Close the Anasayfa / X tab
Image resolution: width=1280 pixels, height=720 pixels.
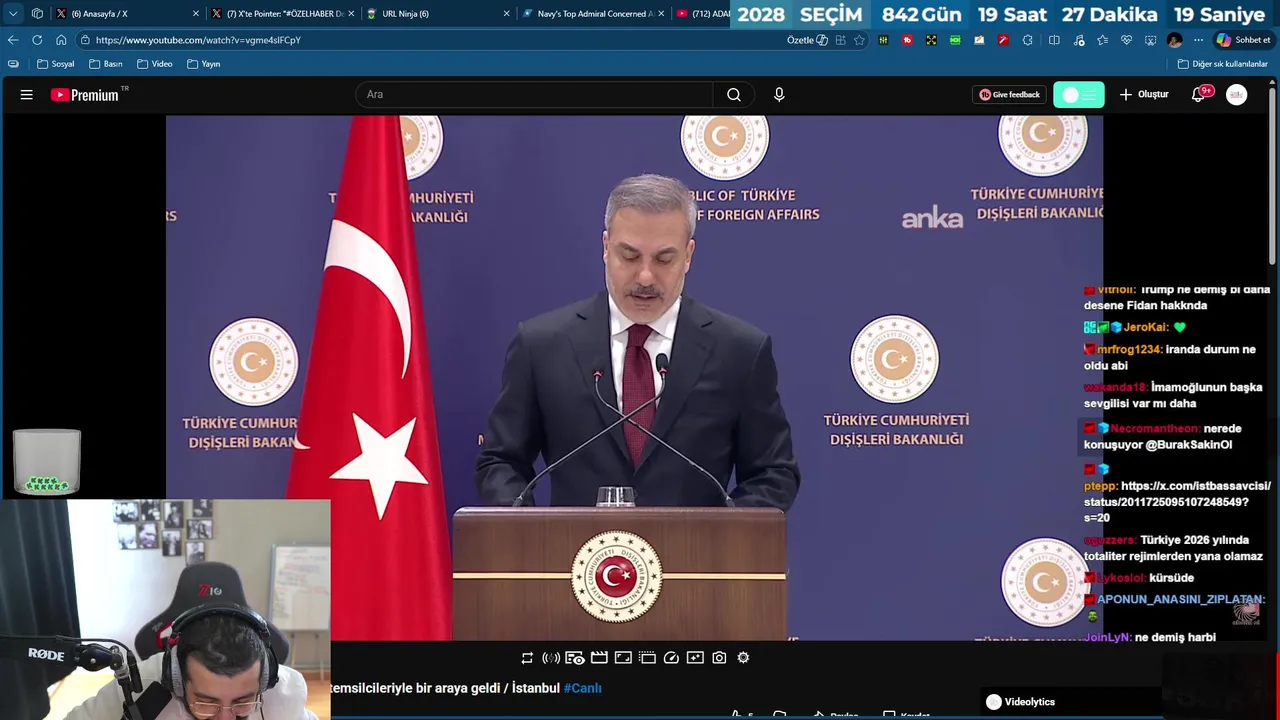coord(196,14)
